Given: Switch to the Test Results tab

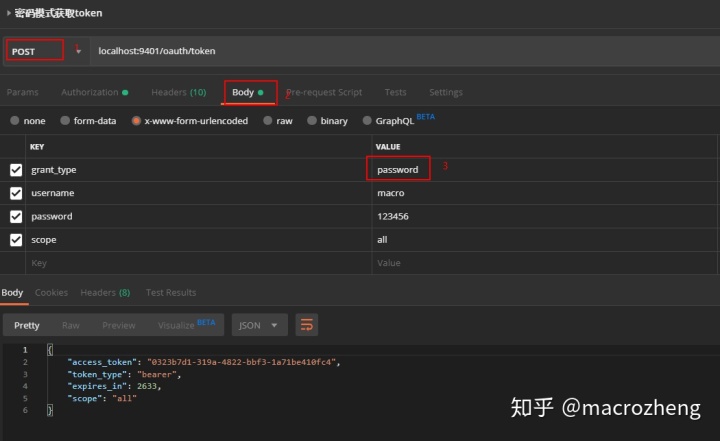Looking at the screenshot, I should point(171,293).
